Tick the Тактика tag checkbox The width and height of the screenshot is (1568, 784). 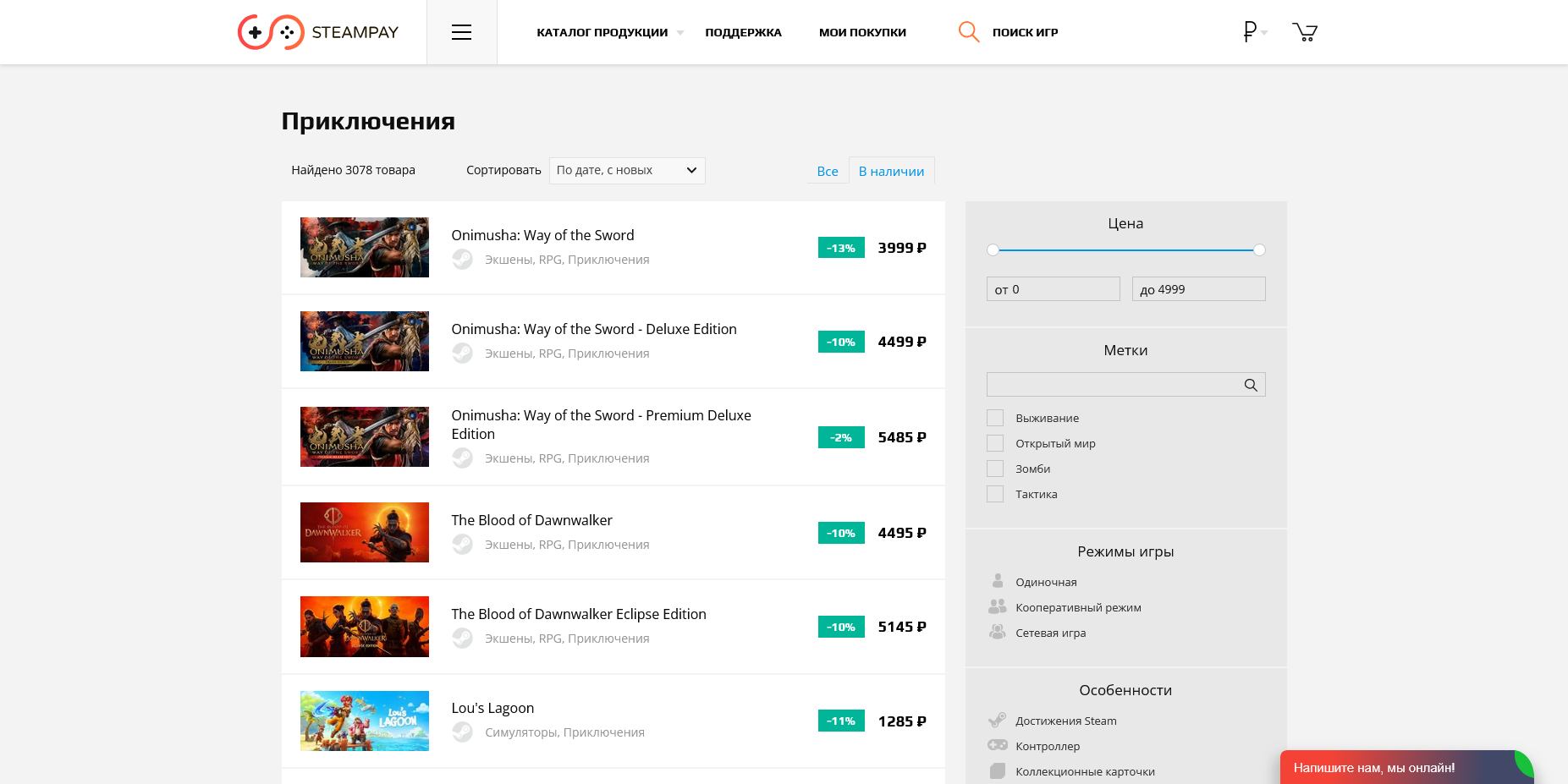point(995,494)
